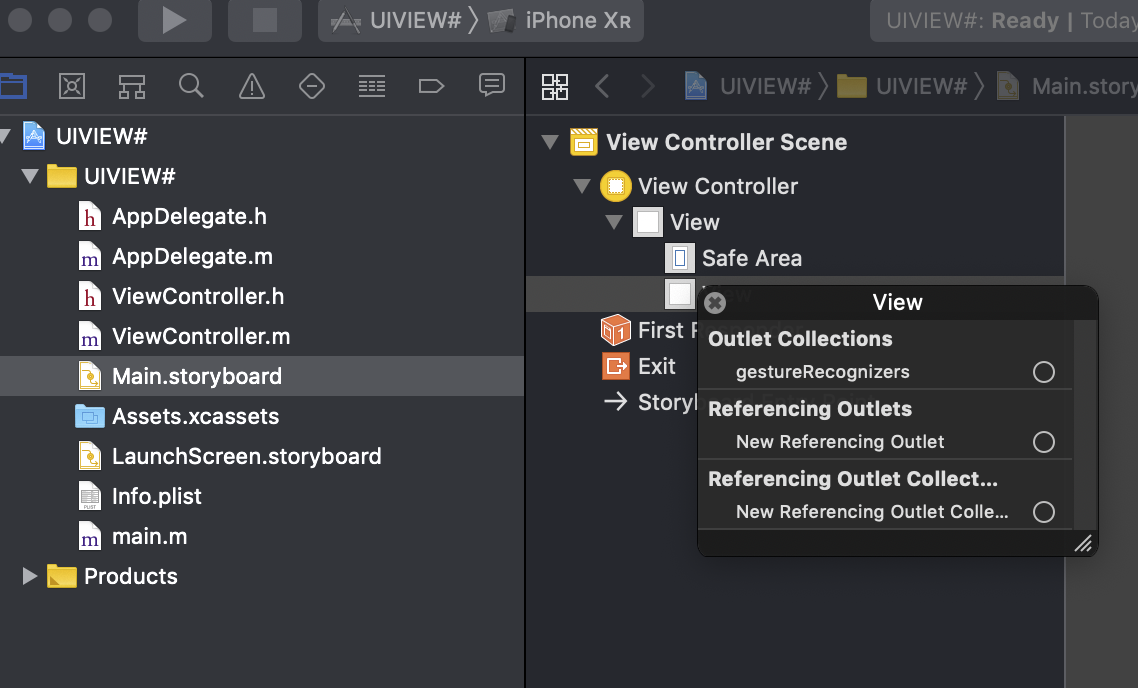Screen dimensions: 1138x688
Task: Open ViewController.m file
Action: pyautogui.click(x=200, y=336)
